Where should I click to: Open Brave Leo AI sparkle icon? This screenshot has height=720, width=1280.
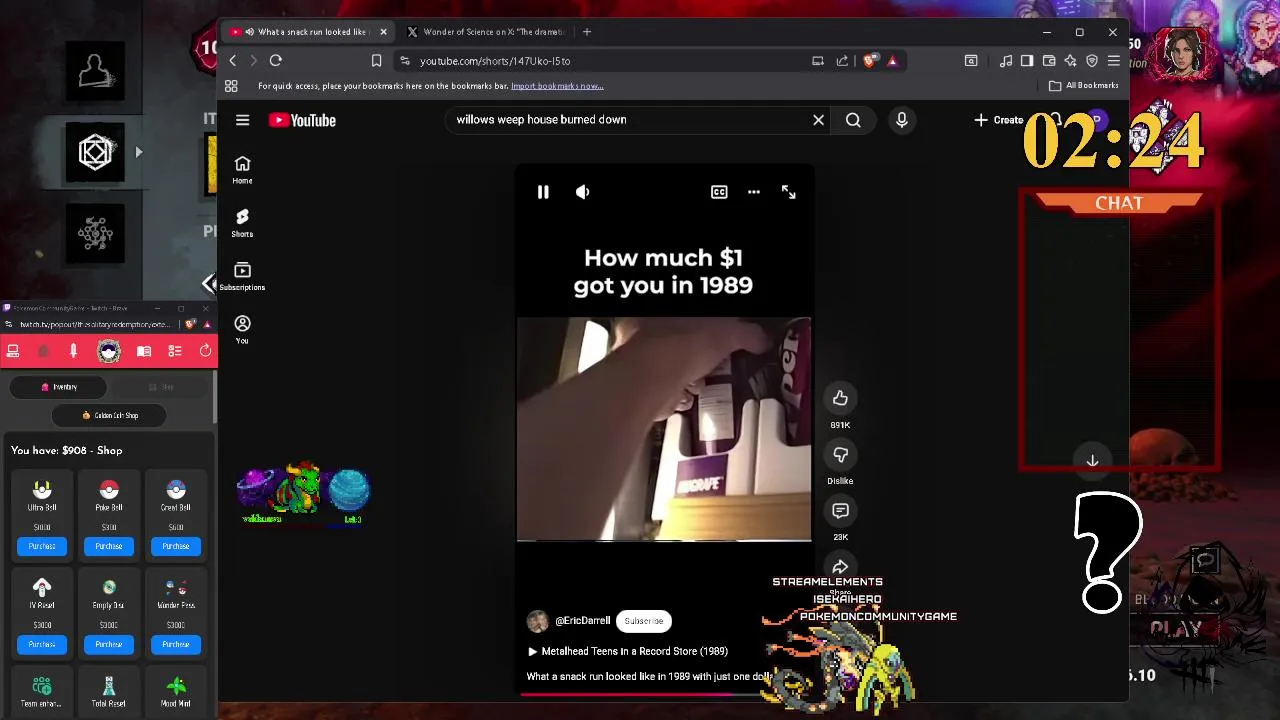(1070, 61)
